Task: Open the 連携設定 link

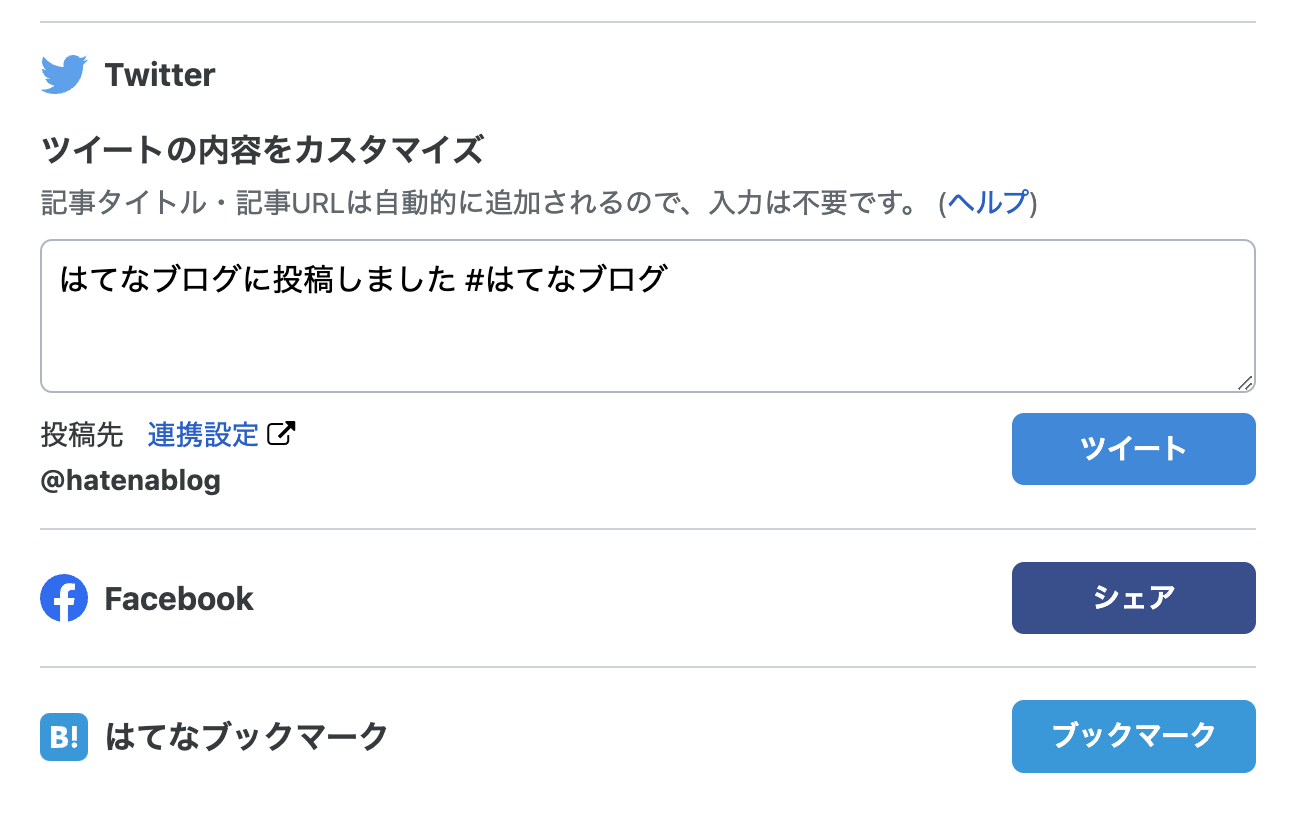Action: click(203, 434)
